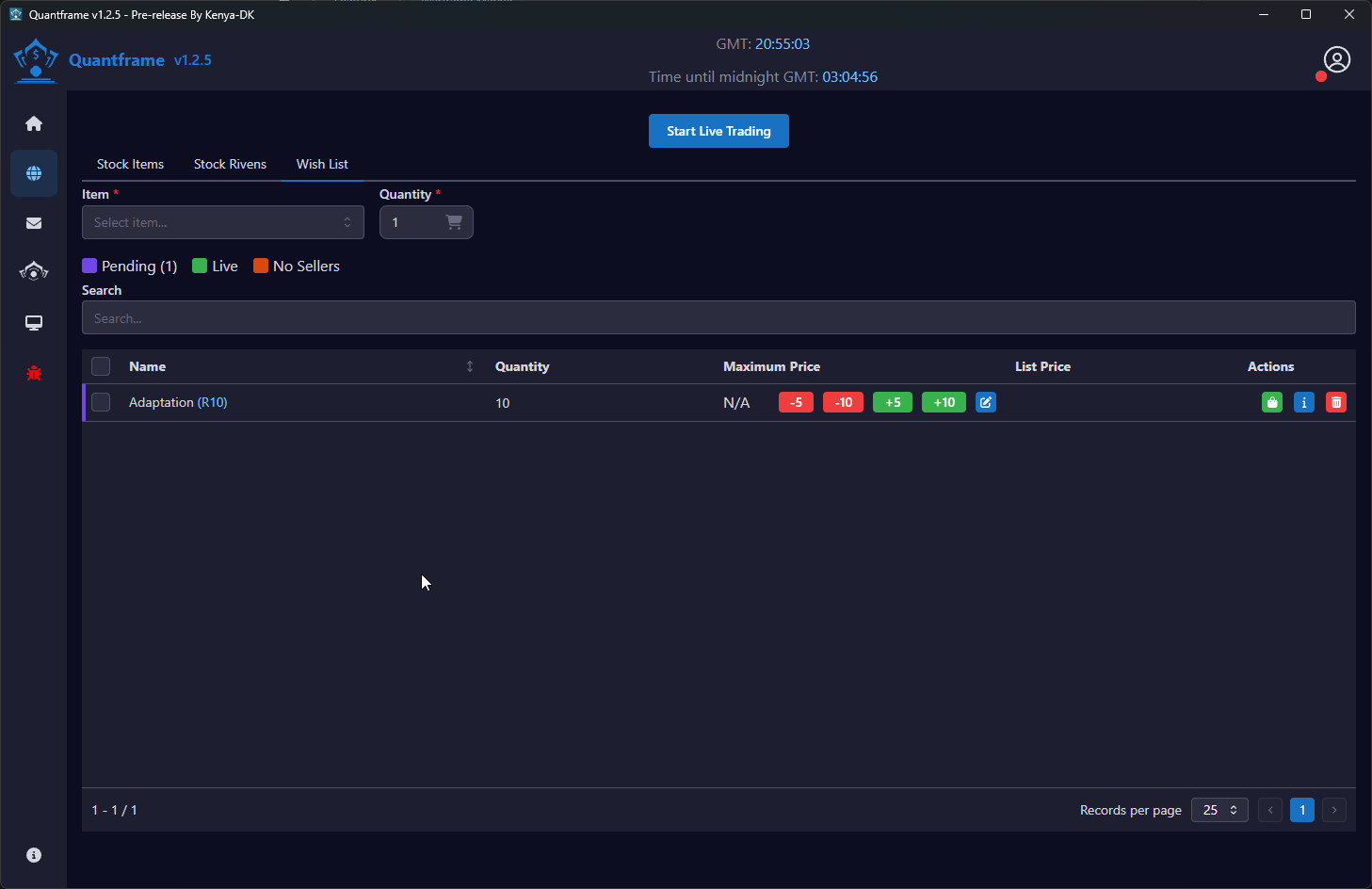The image size is (1372, 889).
Task: Tick the checkbox for Adaptation row
Action: [101, 402]
